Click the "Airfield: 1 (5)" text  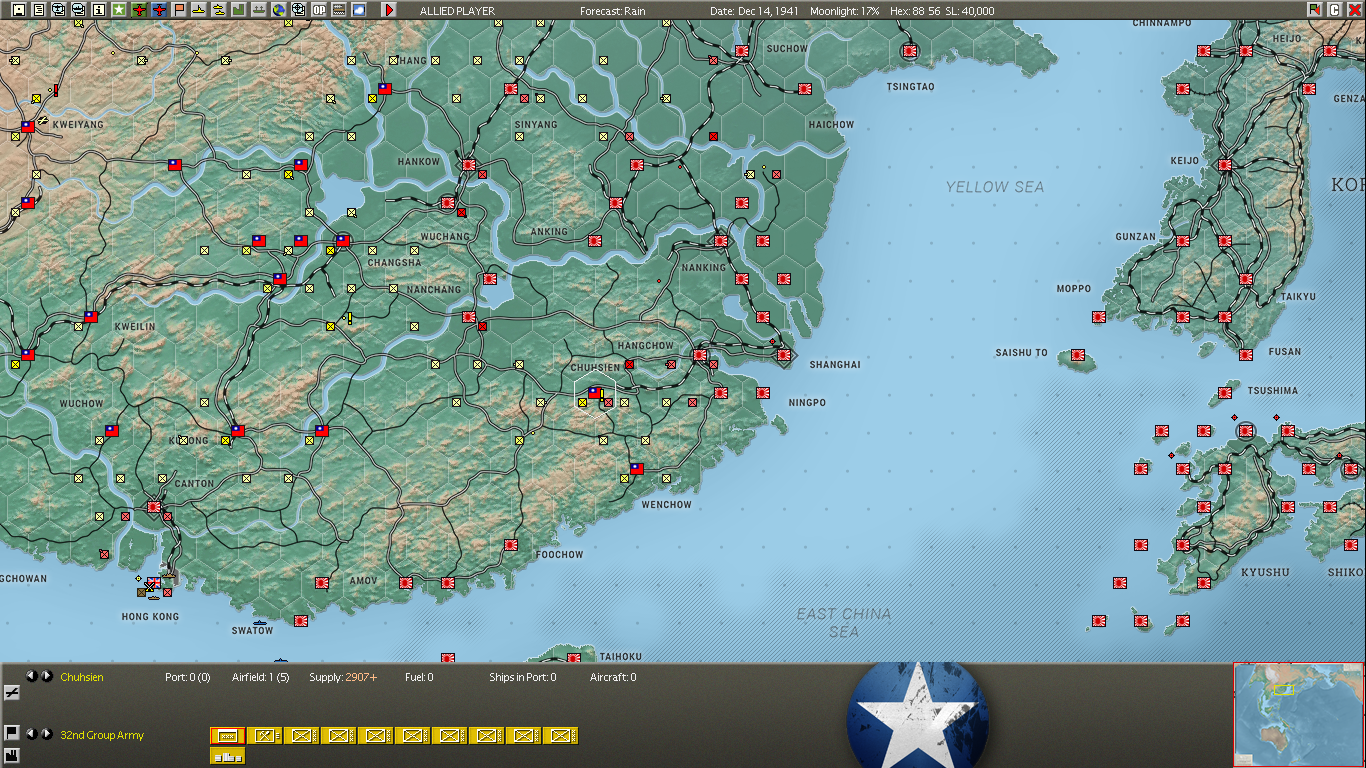(x=261, y=678)
